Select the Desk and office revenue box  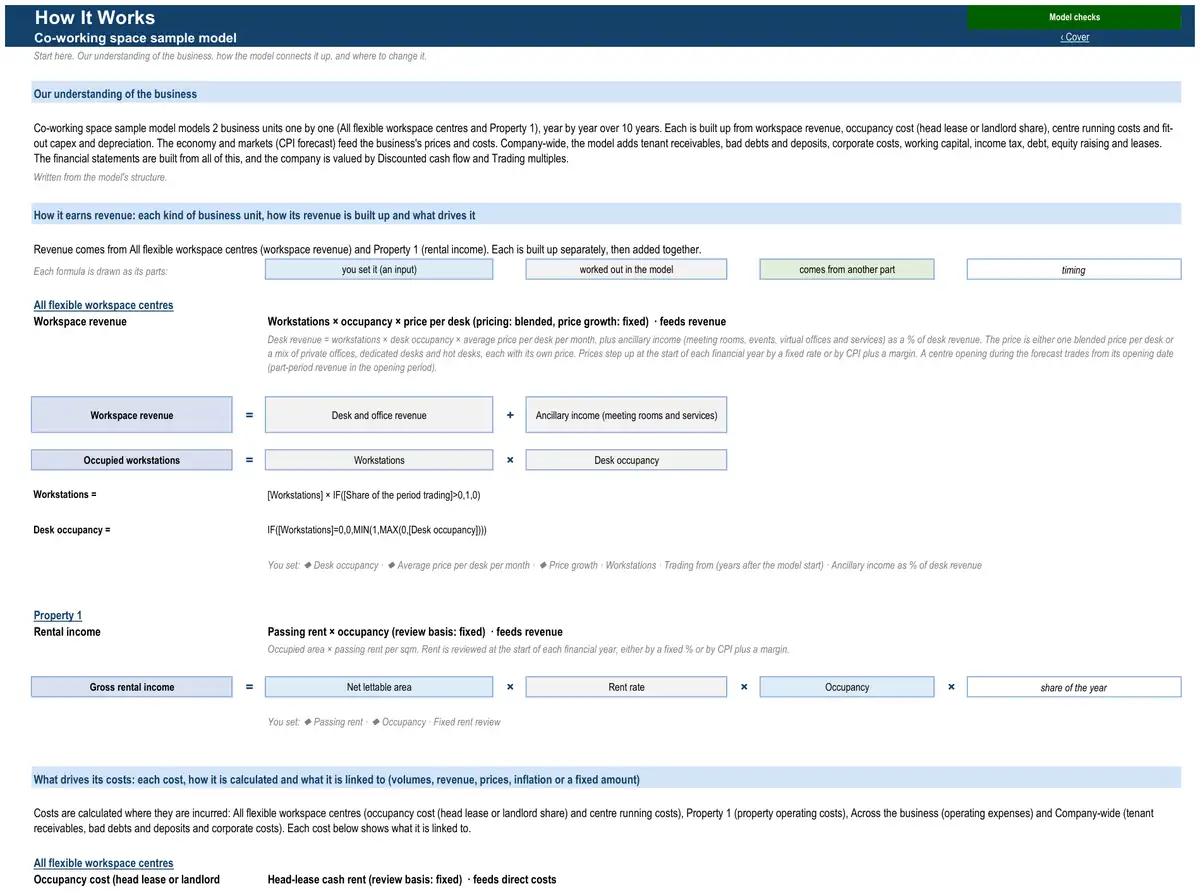click(x=379, y=415)
